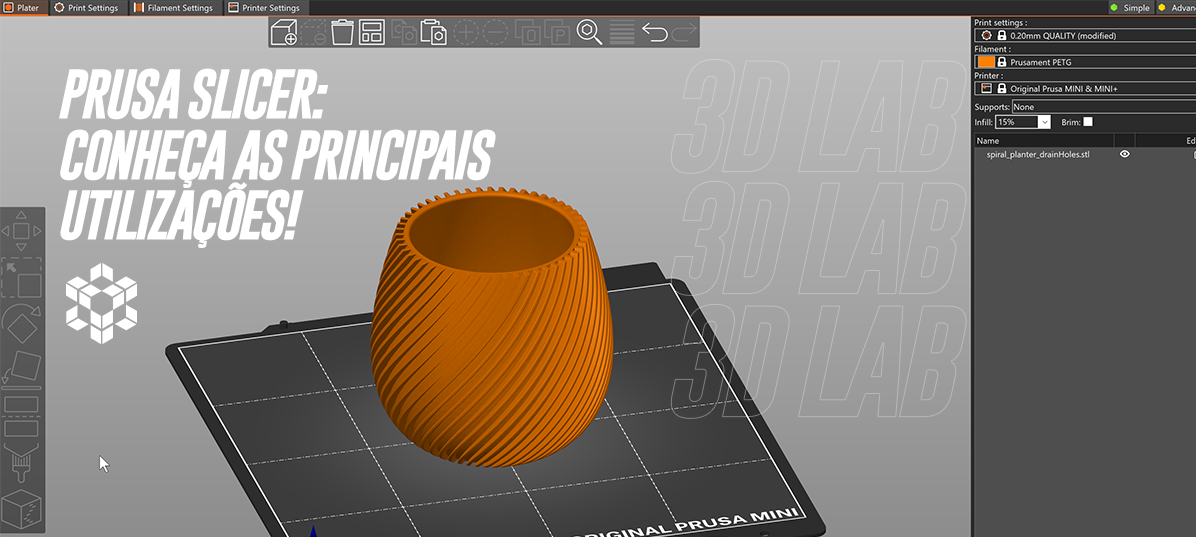Select the Paint-on supports brush tool
The height and width of the screenshot is (537, 1196).
coord(21,463)
